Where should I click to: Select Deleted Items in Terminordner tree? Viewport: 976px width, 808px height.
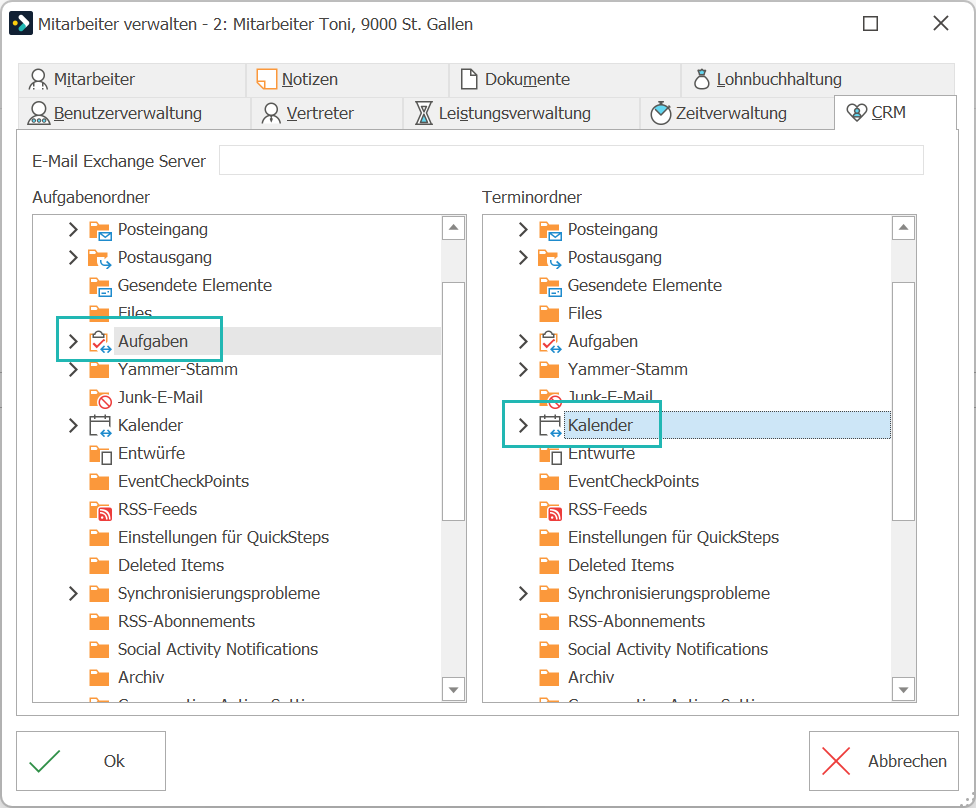point(621,566)
